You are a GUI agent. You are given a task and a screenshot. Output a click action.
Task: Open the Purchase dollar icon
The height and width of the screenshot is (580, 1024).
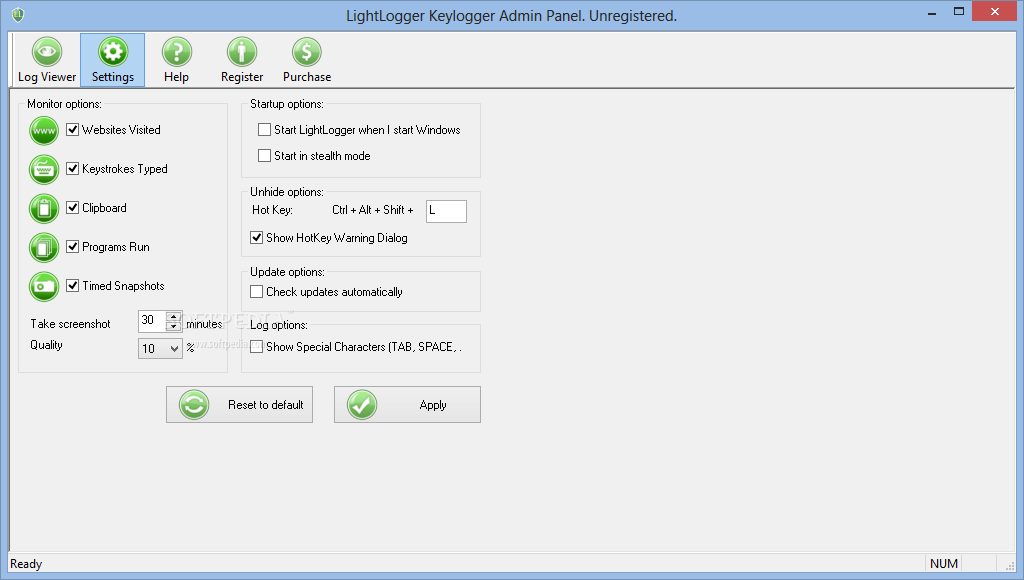307,60
